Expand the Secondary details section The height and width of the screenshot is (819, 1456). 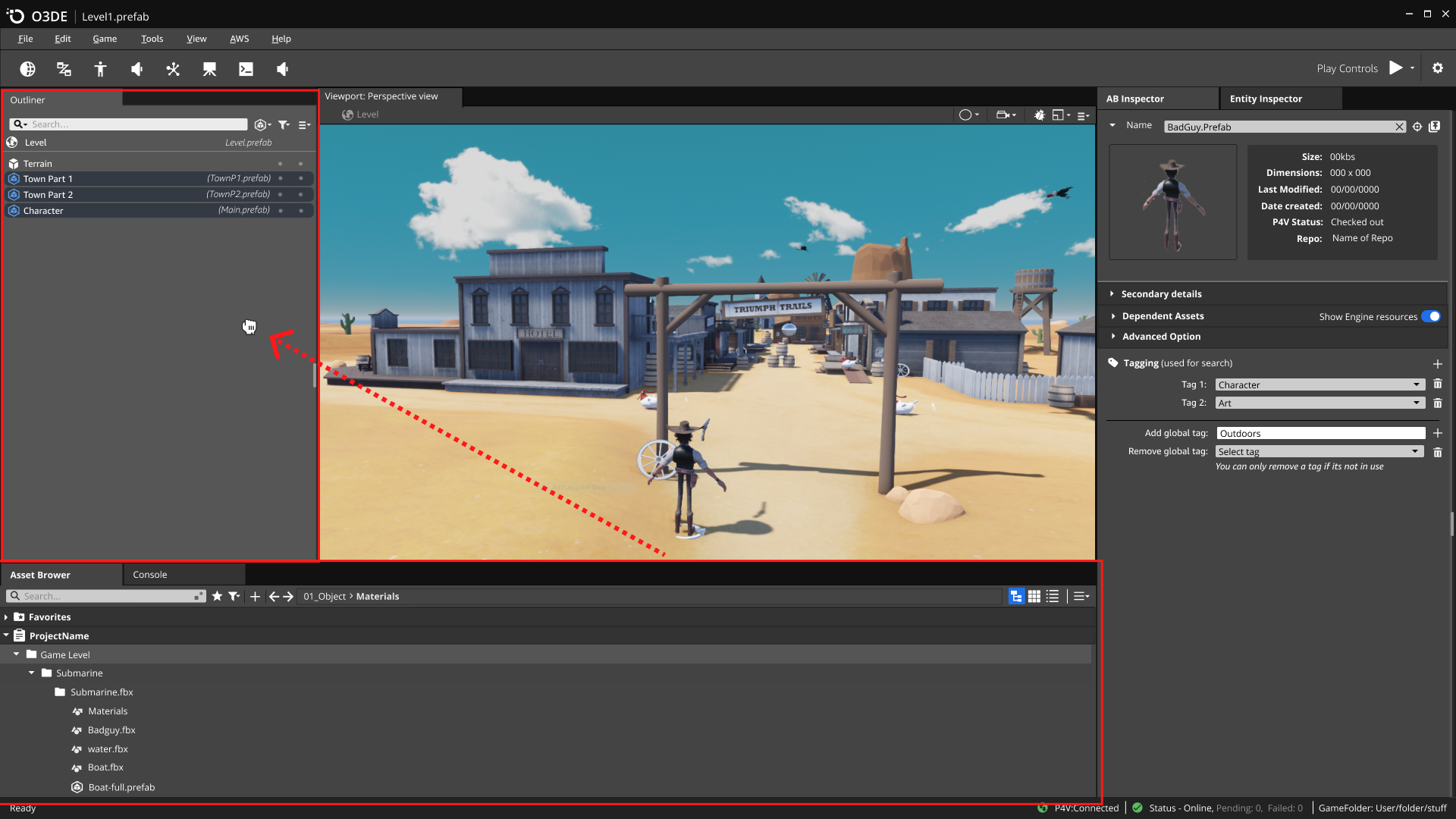pyautogui.click(x=1161, y=294)
